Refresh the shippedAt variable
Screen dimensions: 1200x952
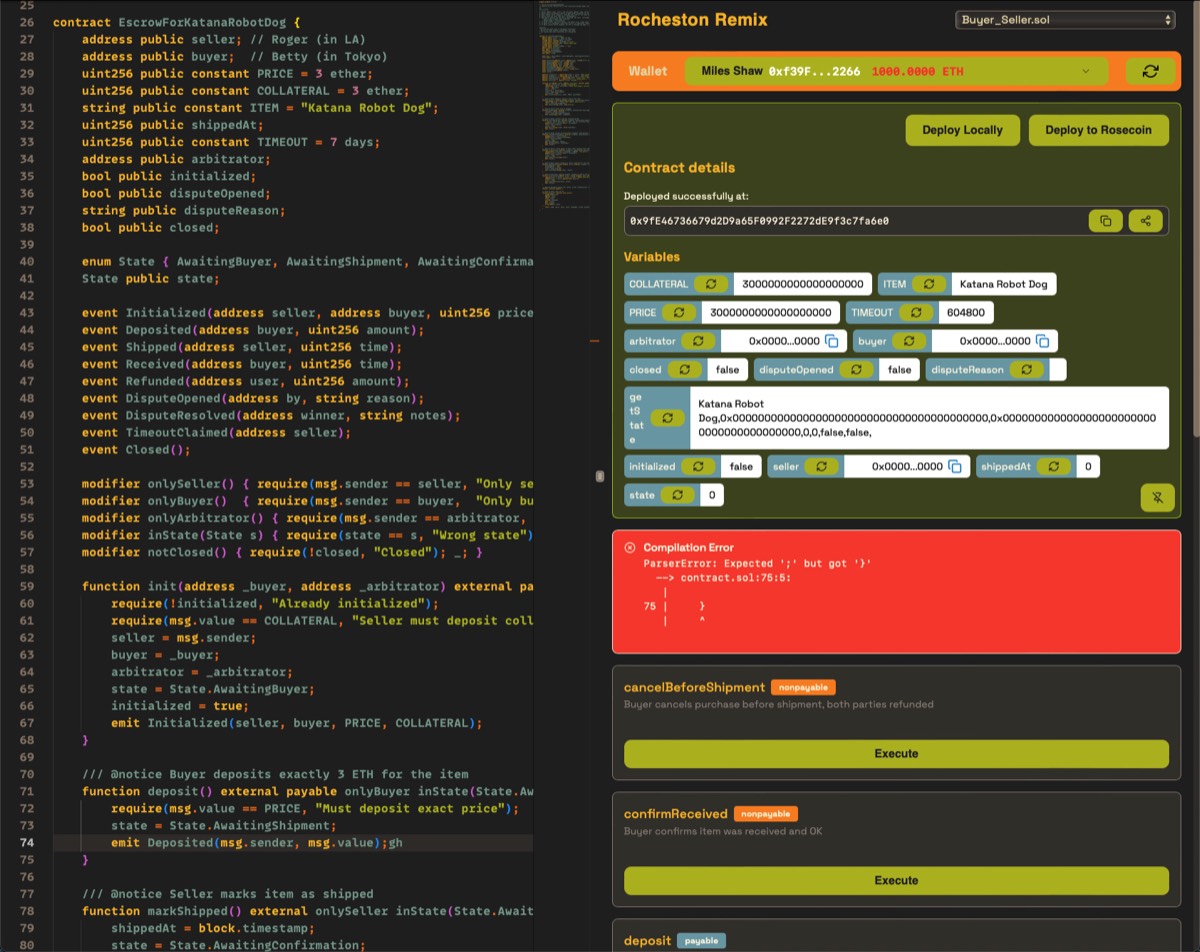[1052, 466]
